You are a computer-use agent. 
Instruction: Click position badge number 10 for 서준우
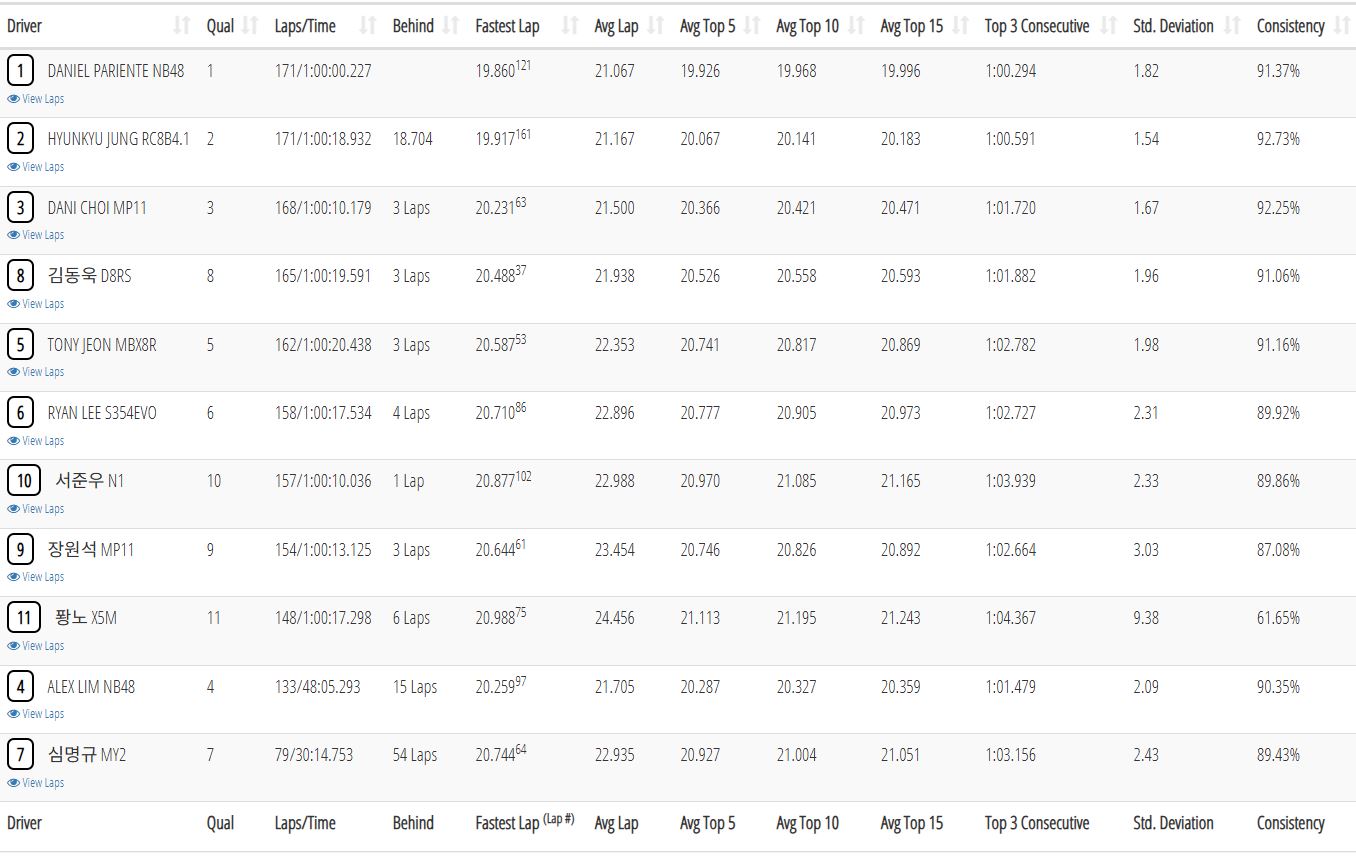pyautogui.click(x=25, y=481)
